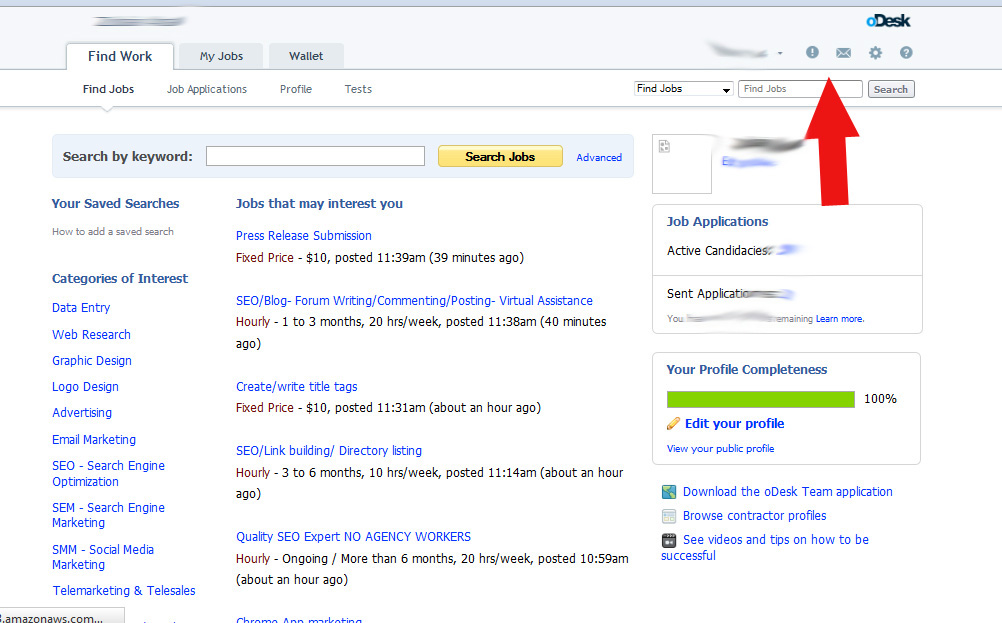The height and width of the screenshot is (623, 1002).
Task: Select the Data Entry category
Action: [80, 307]
